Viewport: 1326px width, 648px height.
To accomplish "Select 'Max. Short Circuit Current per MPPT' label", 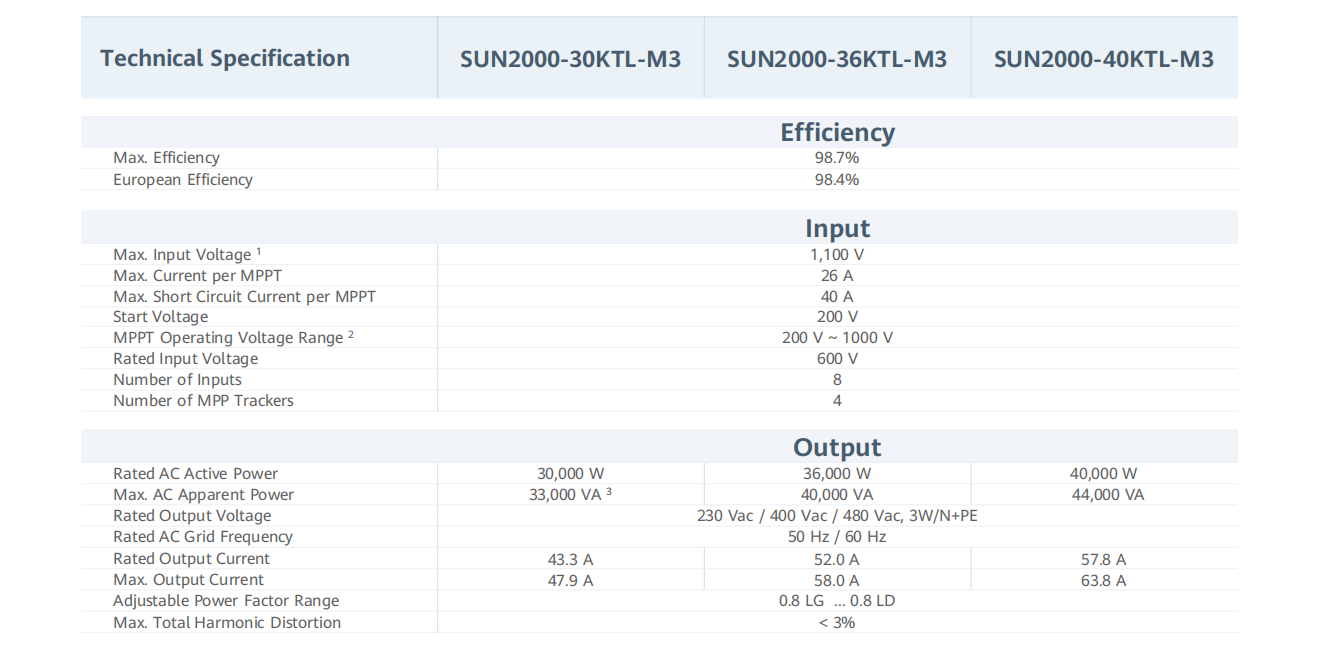I will tap(244, 297).
